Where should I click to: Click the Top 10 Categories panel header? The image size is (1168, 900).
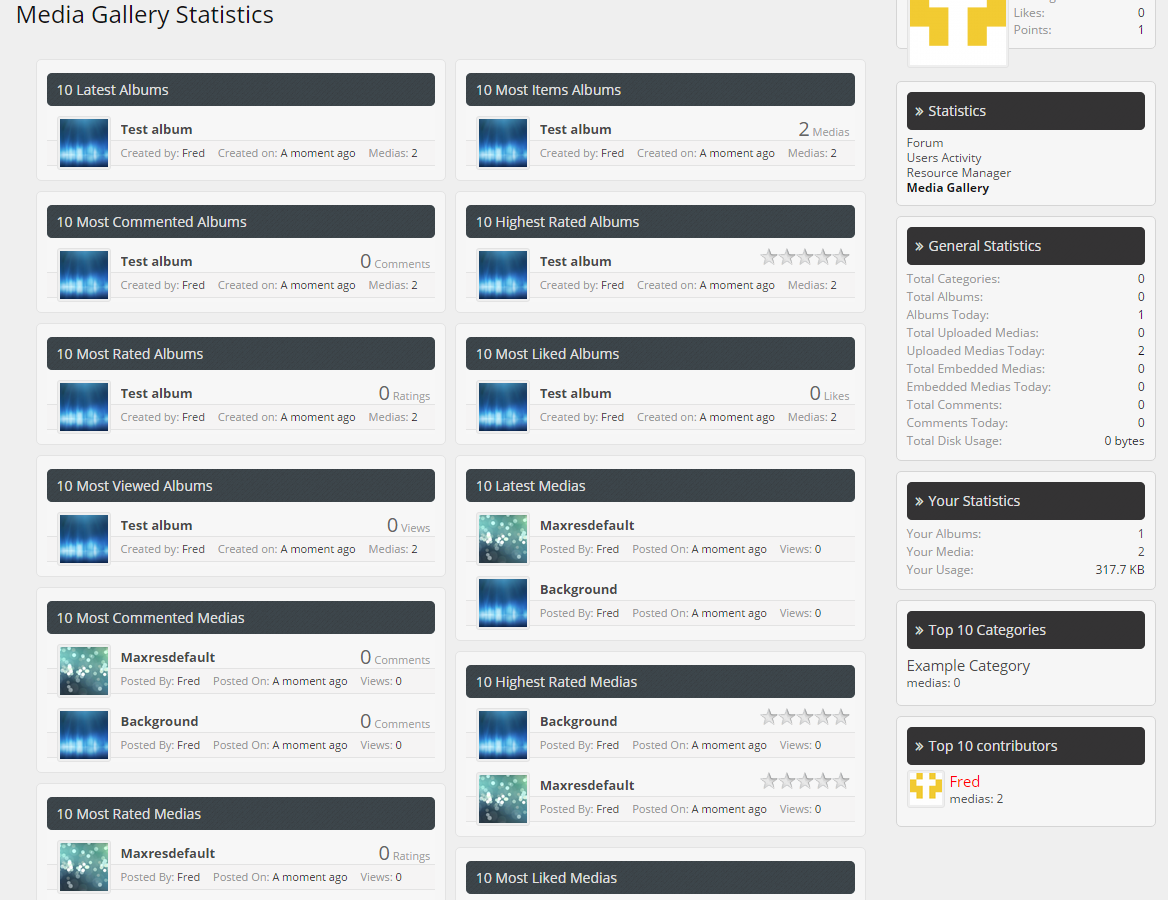[x=1026, y=630]
